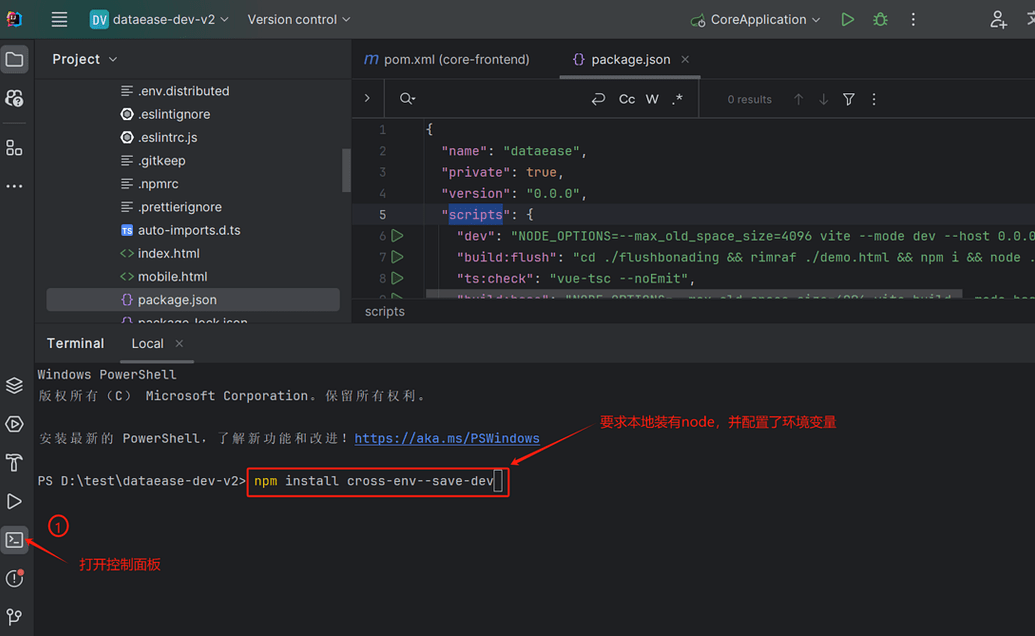Switch to the pom.xml (core-frontend) tab

pos(447,59)
